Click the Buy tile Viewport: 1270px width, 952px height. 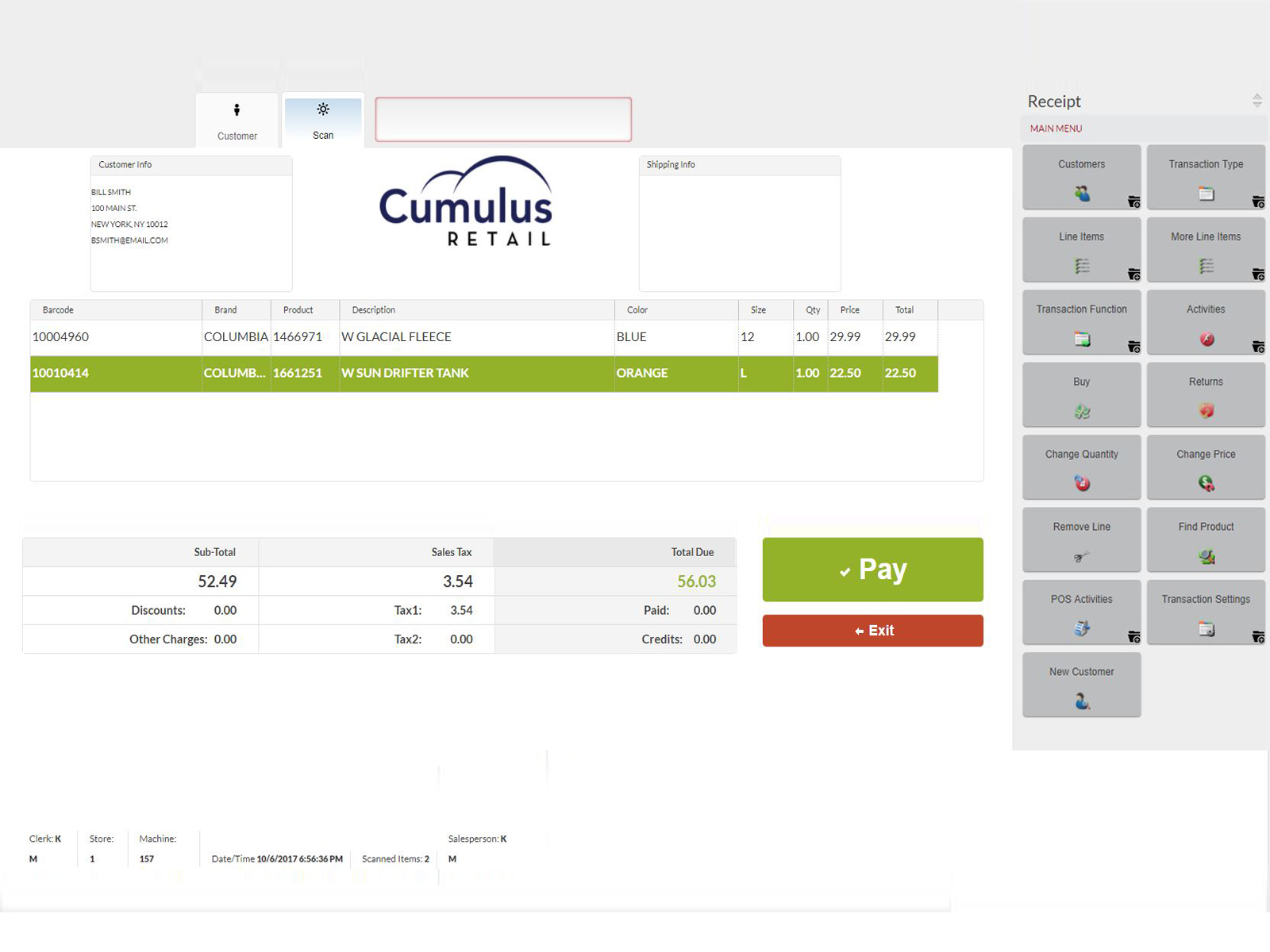[x=1081, y=394]
